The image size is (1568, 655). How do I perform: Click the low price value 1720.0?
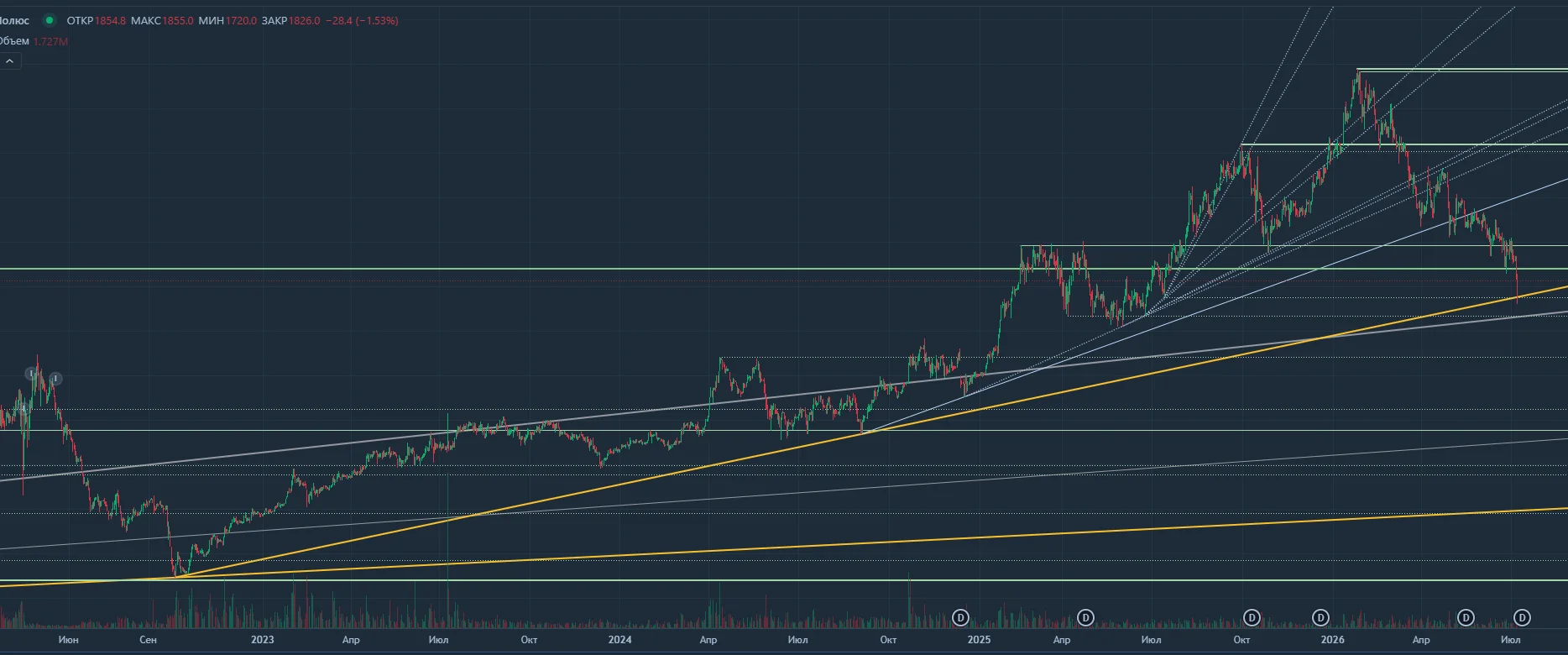point(241,20)
